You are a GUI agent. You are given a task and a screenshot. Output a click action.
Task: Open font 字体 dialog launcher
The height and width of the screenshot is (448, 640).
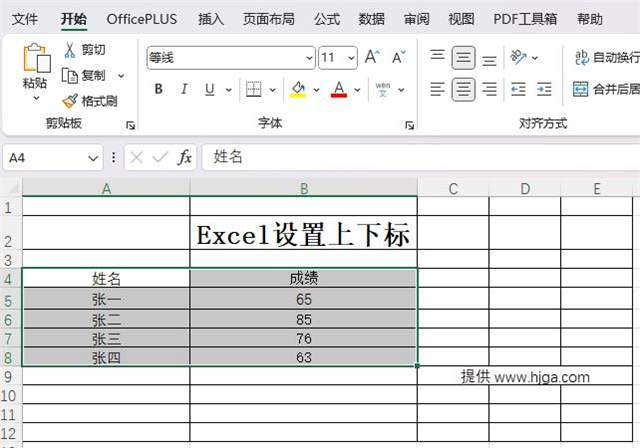[409, 125]
